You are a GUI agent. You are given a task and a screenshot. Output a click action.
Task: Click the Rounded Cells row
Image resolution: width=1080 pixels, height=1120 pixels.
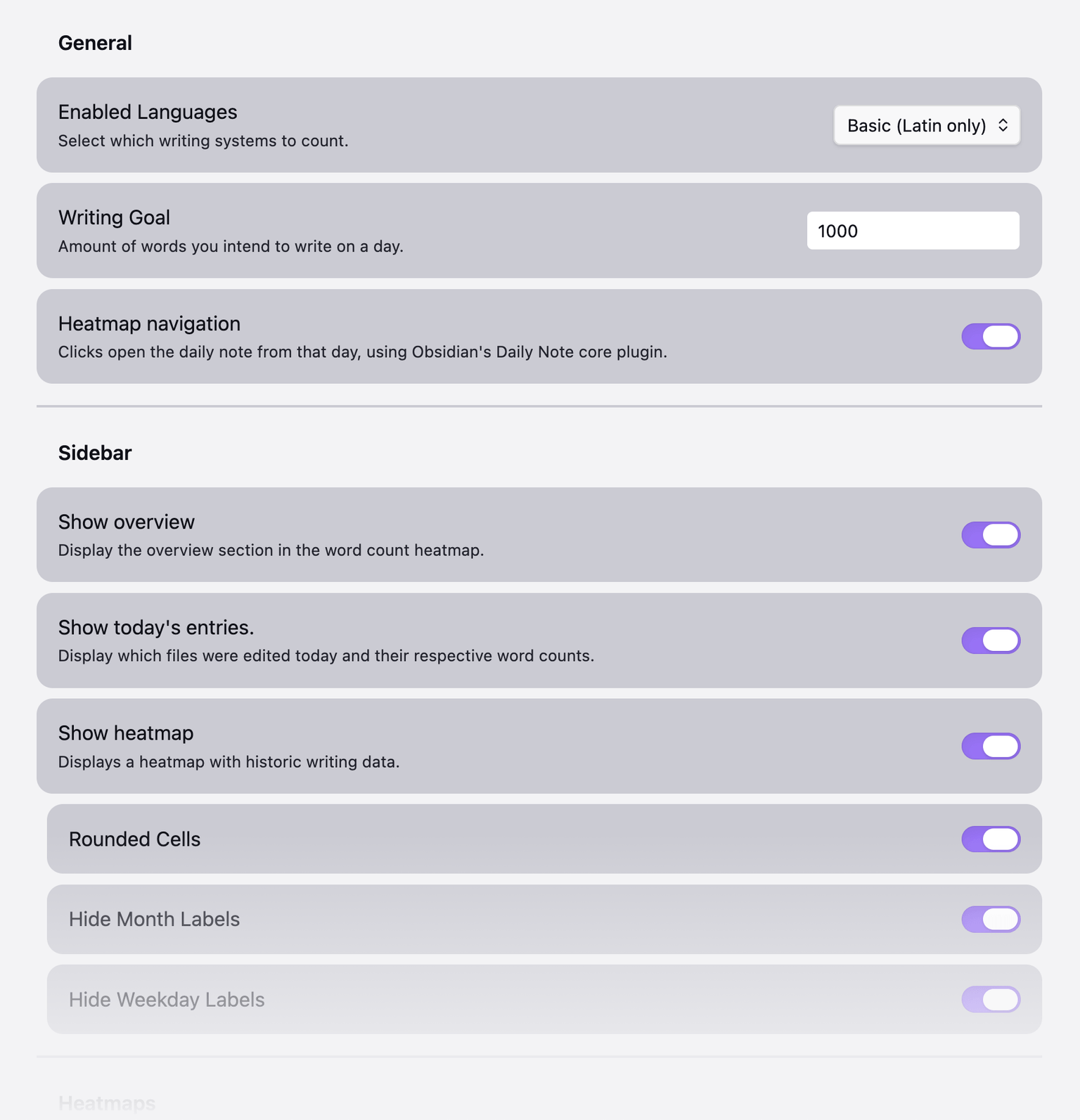134,839
